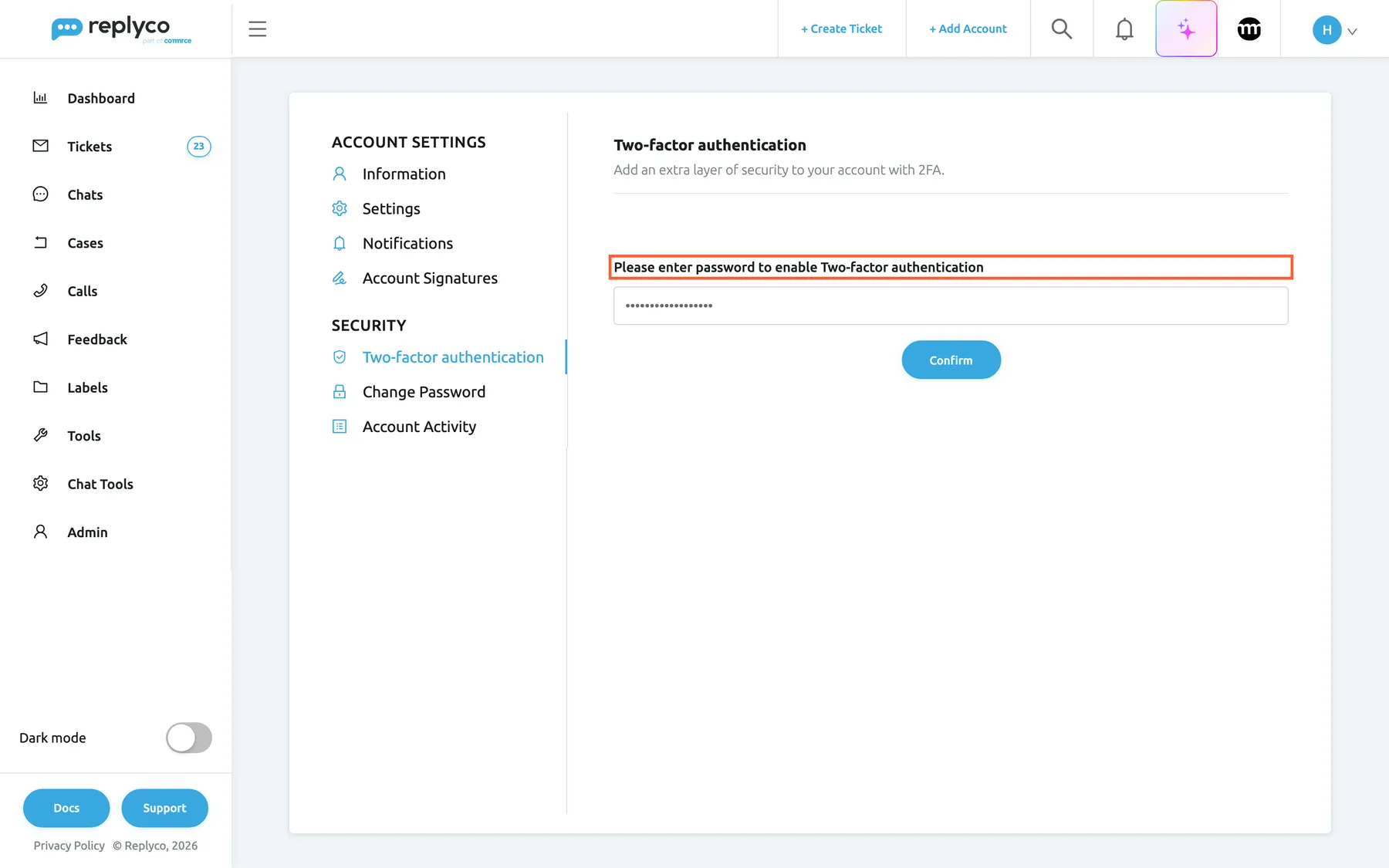
Task: Click the AI sparkle icon
Action: coord(1186,29)
